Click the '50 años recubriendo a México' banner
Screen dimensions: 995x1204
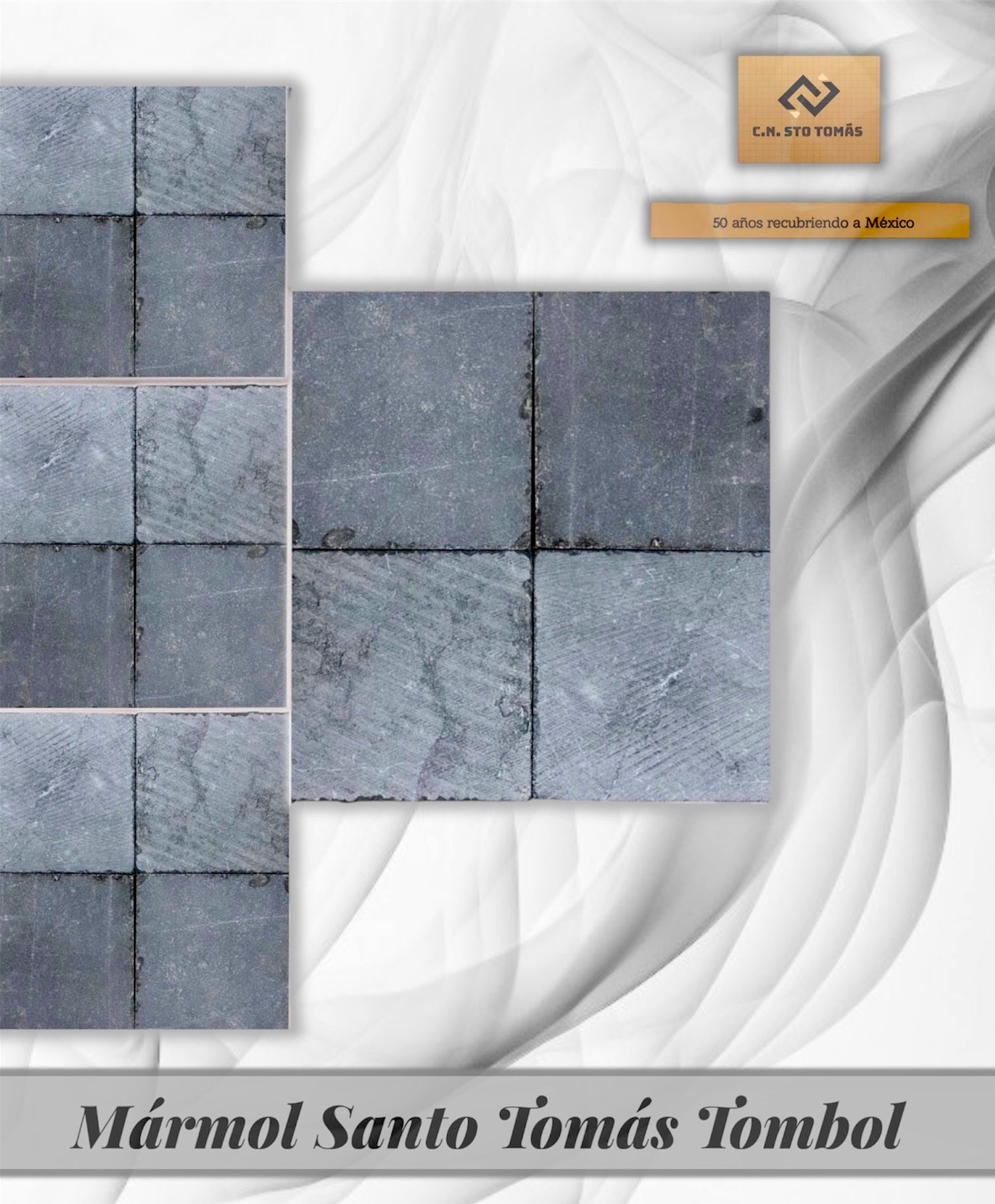point(810,222)
